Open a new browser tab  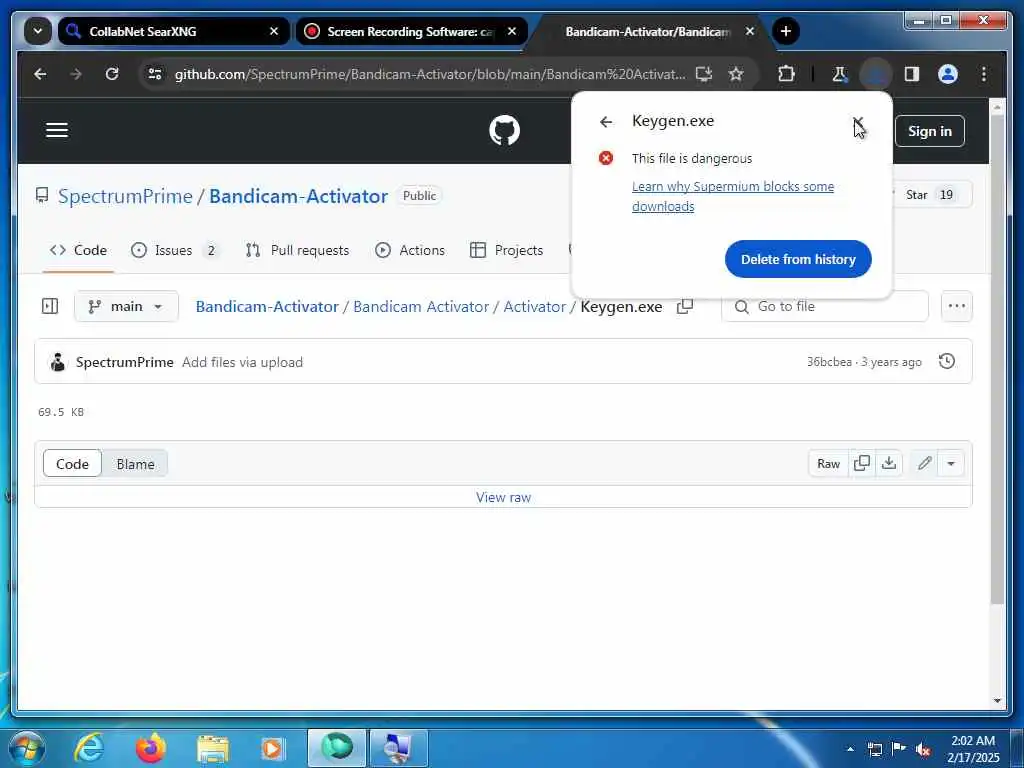[x=786, y=31]
